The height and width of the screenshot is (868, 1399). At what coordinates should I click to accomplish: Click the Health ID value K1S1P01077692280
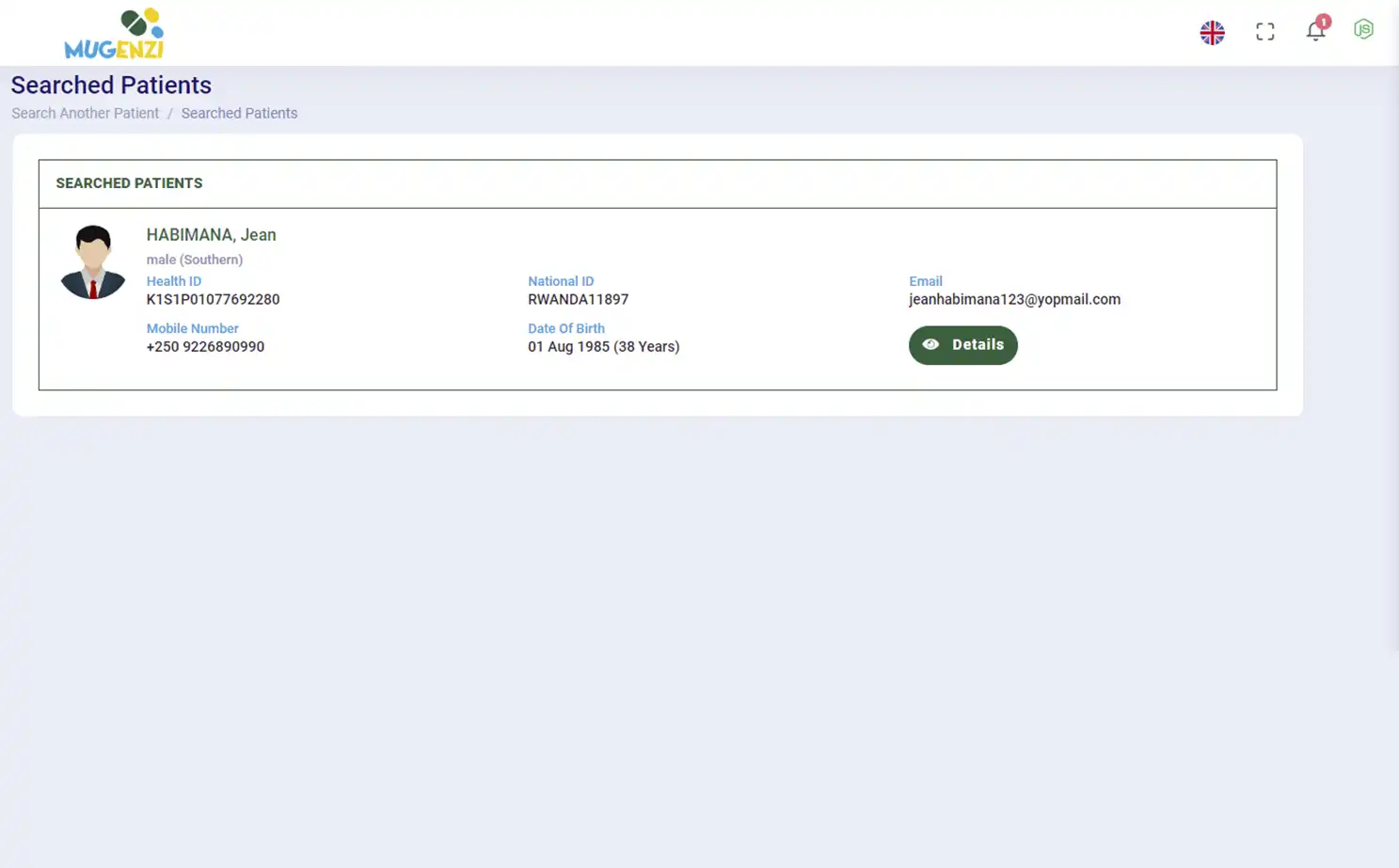pyautogui.click(x=213, y=299)
